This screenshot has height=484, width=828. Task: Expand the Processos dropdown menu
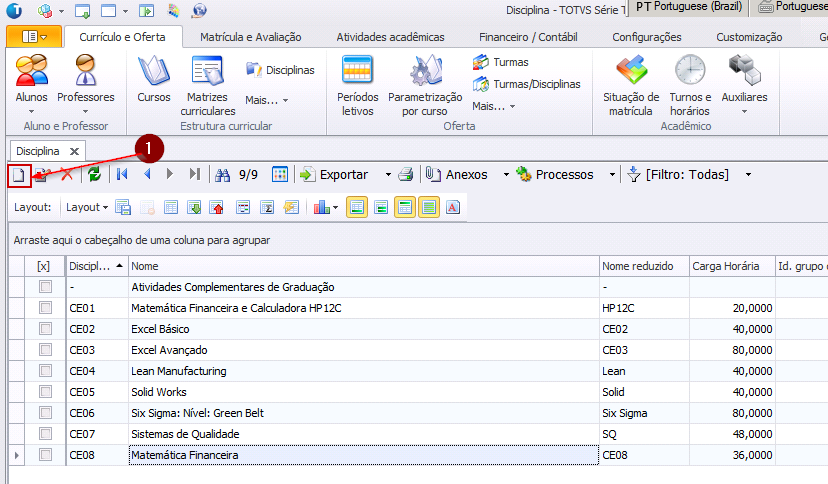[613, 175]
